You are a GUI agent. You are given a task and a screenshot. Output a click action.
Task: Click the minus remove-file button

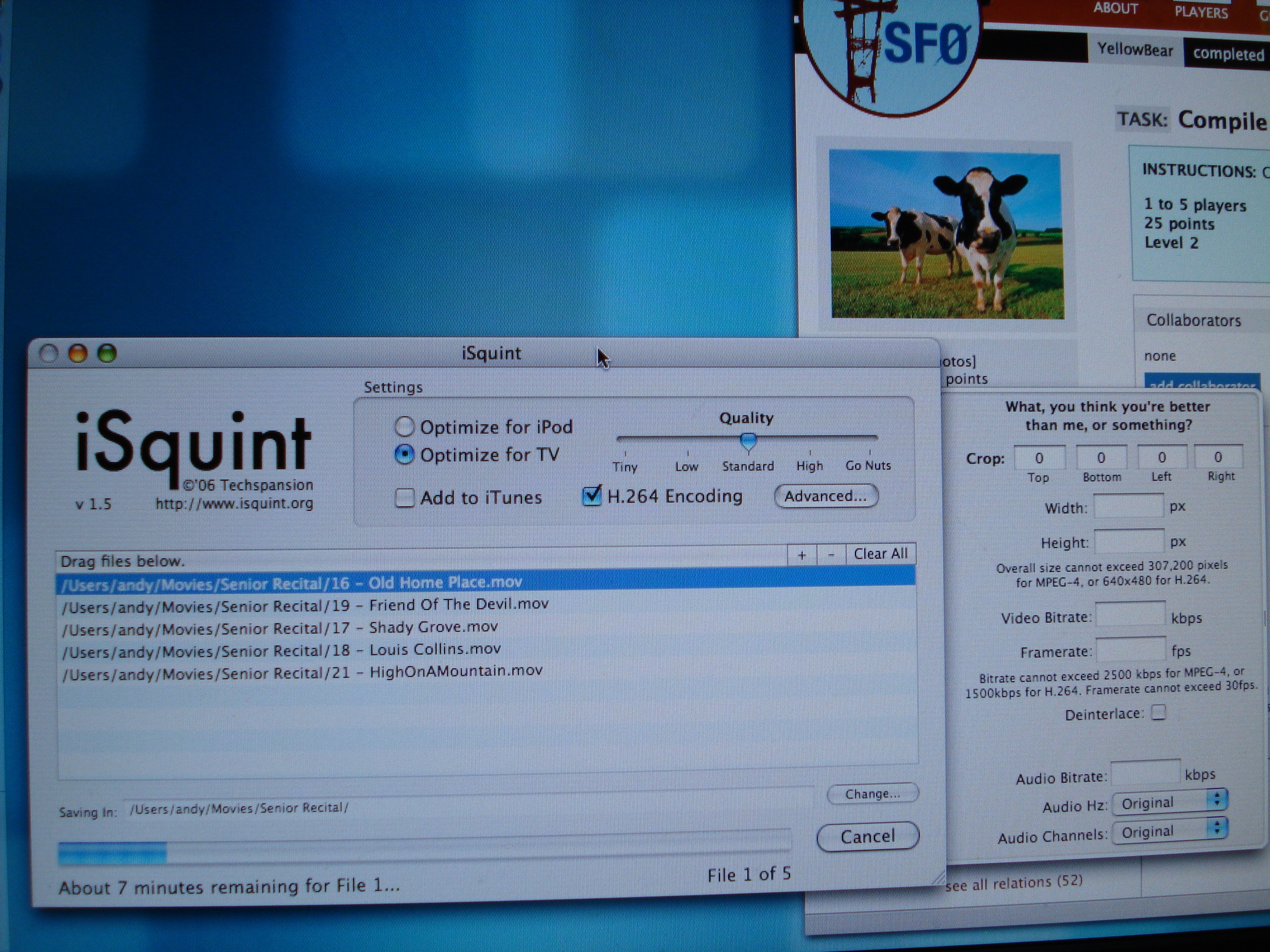(831, 555)
